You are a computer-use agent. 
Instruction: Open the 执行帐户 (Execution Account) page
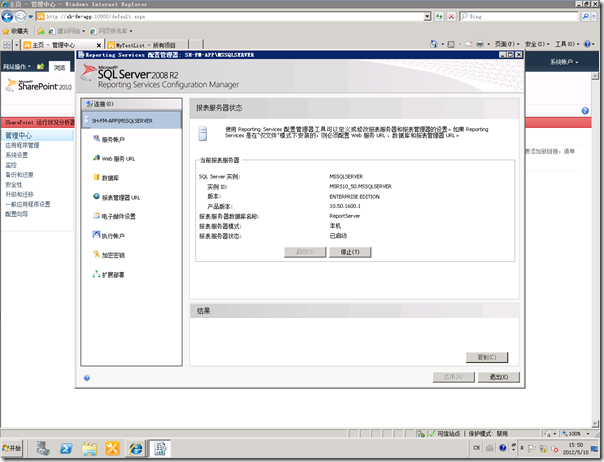click(109, 235)
